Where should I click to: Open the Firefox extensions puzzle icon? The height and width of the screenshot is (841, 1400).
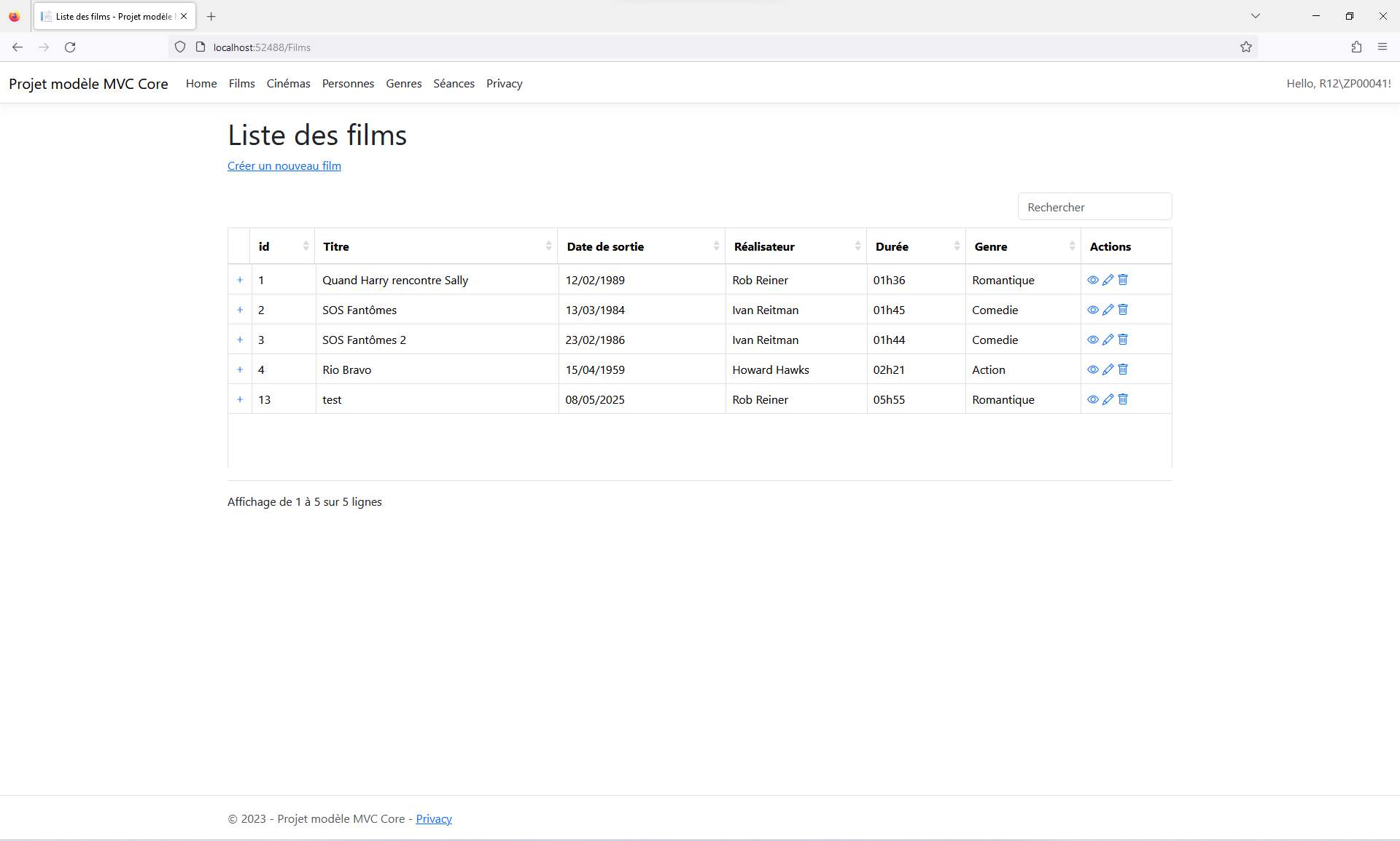tap(1356, 47)
